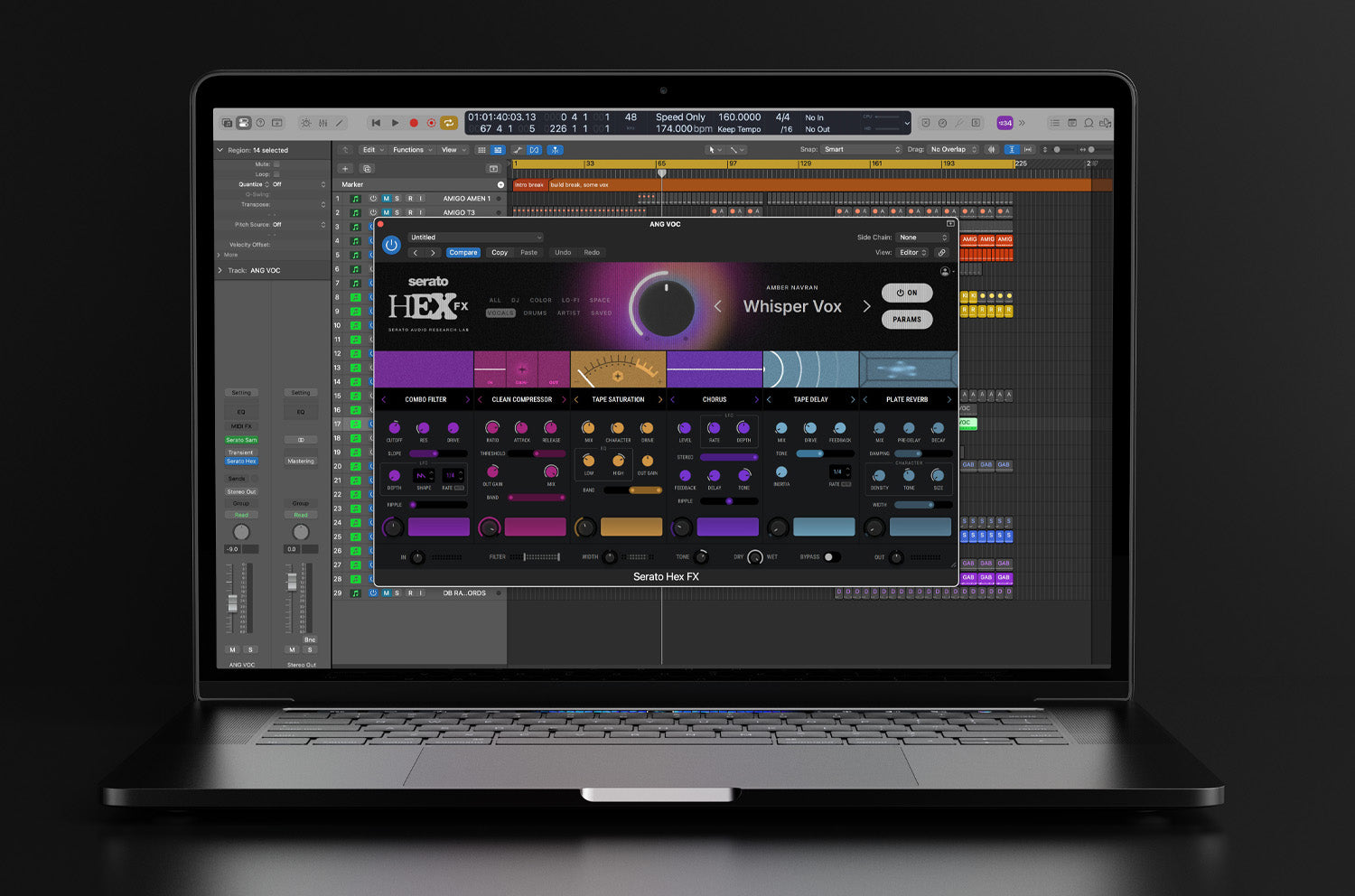Click the Tape Delay Inertia knob
The width and height of the screenshot is (1355, 896).
click(x=781, y=472)
